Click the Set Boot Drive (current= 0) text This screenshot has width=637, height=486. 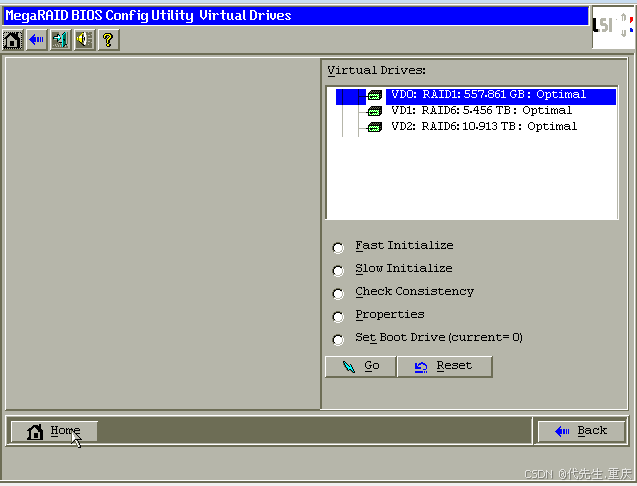(439, 337)
